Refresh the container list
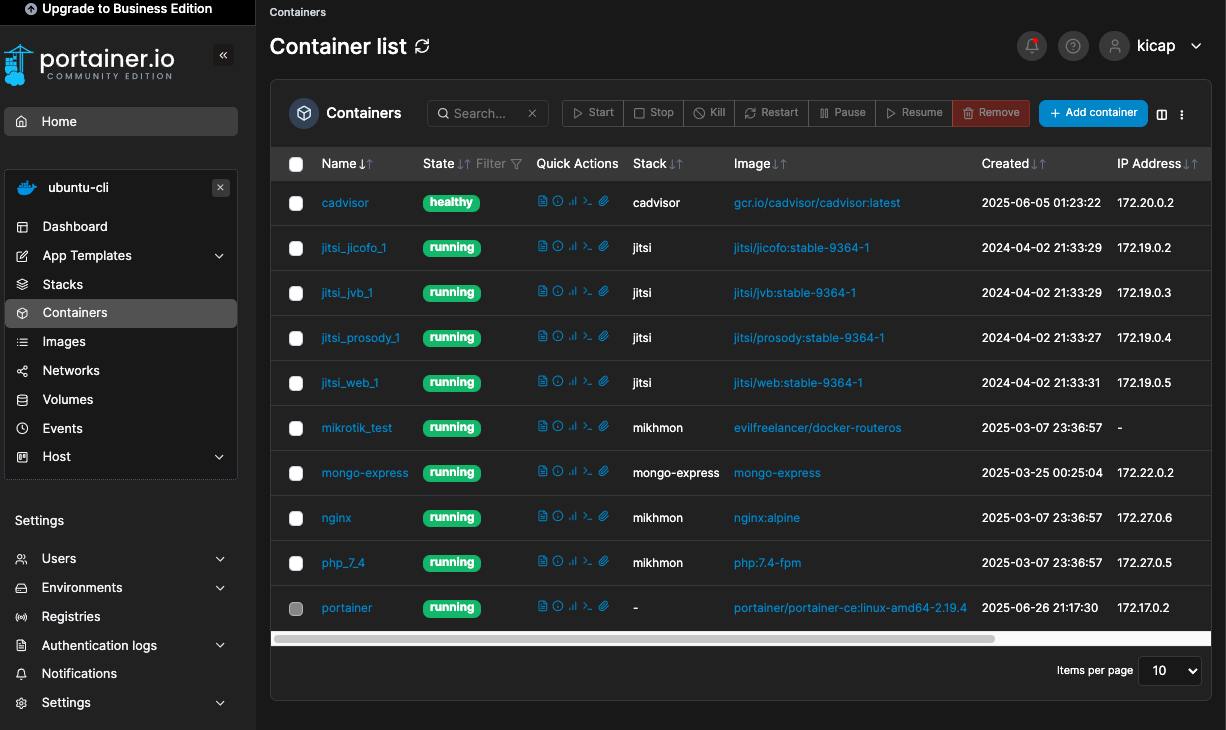The image size is (1226, 730). tap(422, 46)
